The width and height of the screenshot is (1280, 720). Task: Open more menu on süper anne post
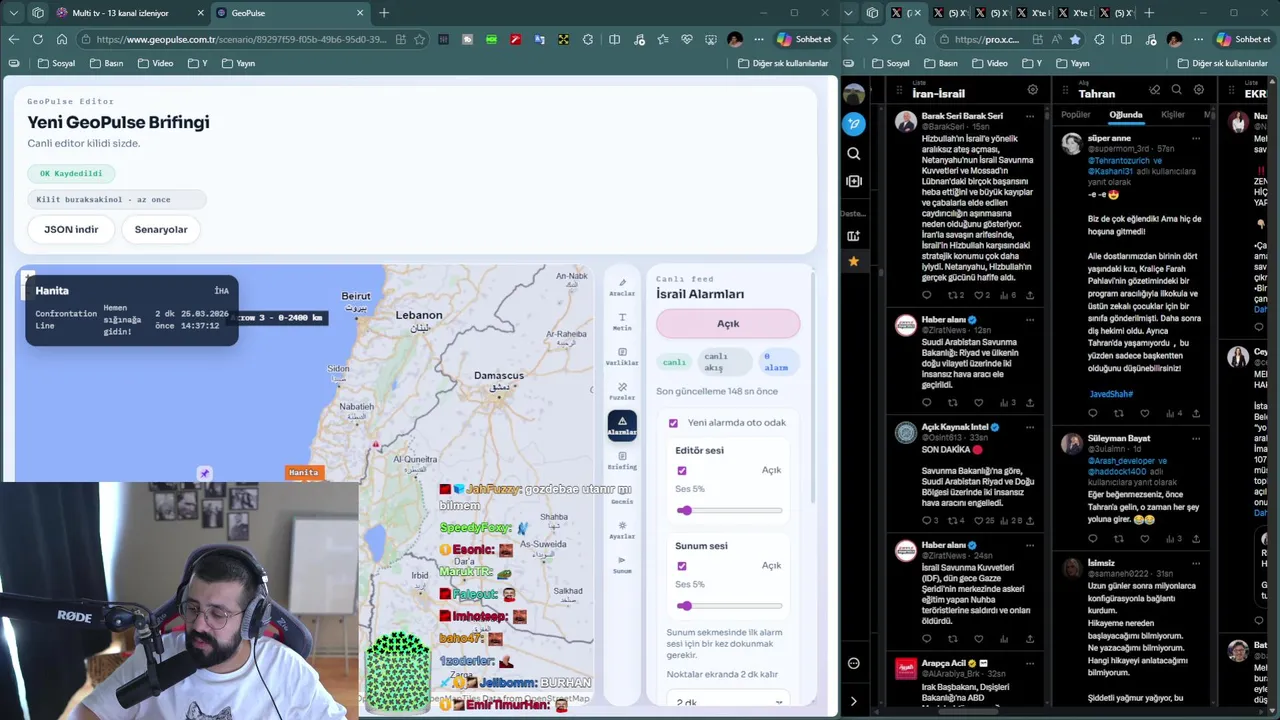coord(1196,138)
